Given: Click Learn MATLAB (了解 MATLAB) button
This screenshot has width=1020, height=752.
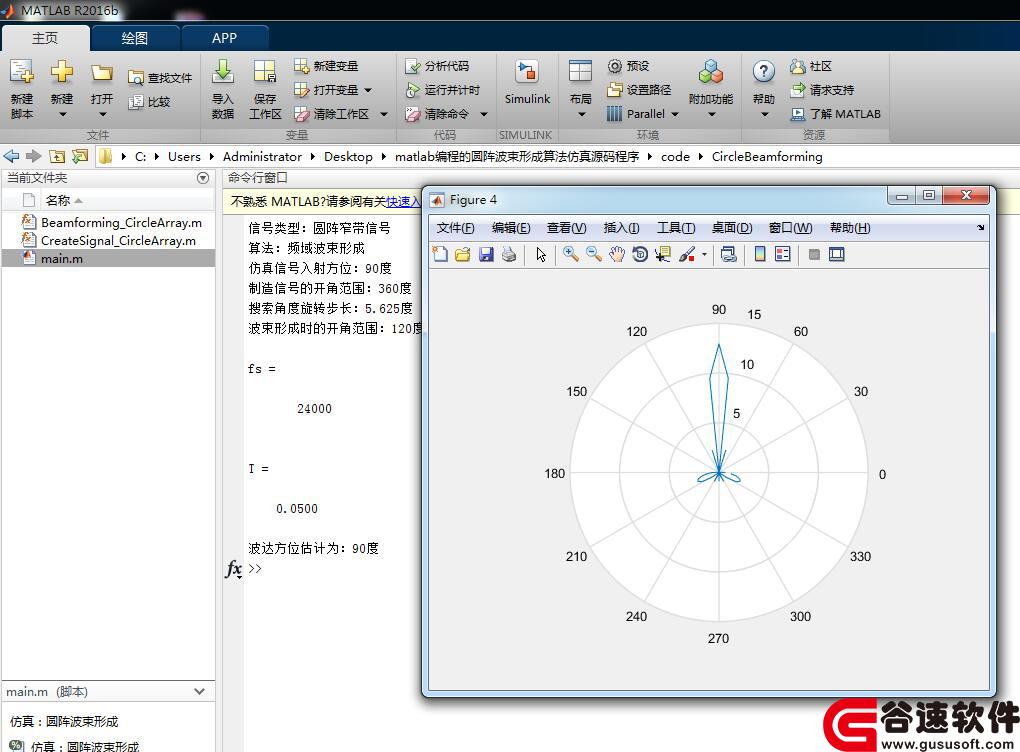Looking at the screenshot, I should point(835,114).
